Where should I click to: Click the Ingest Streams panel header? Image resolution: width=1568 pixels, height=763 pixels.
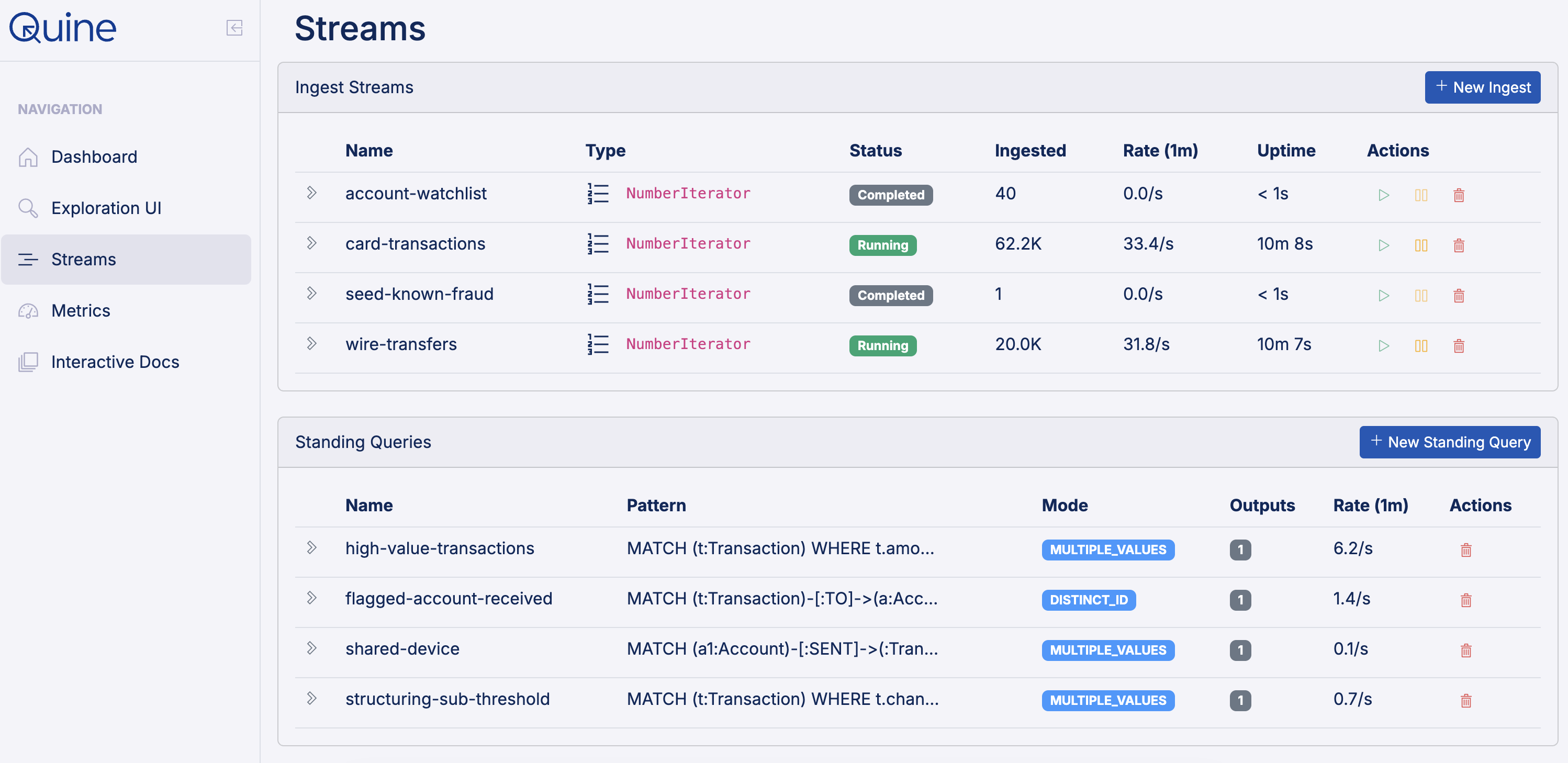click(x=917, y=87)
